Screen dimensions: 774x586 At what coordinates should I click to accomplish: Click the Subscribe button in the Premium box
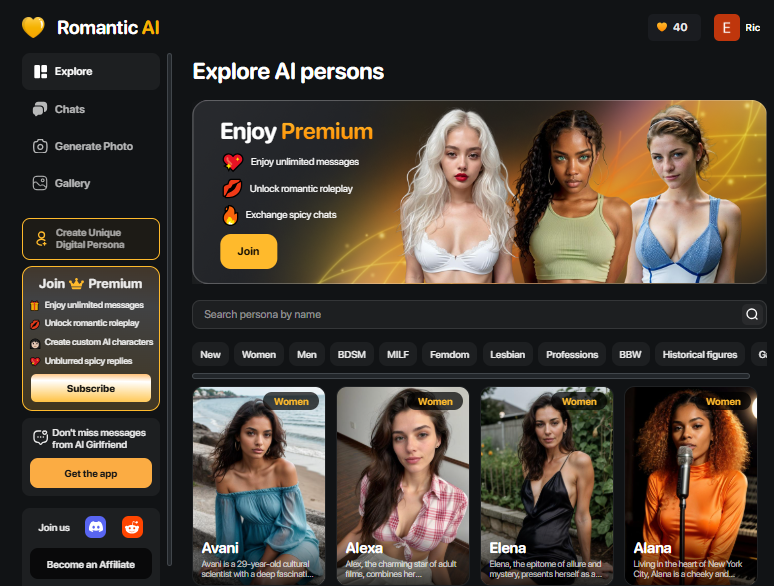(x=91, y=389)
